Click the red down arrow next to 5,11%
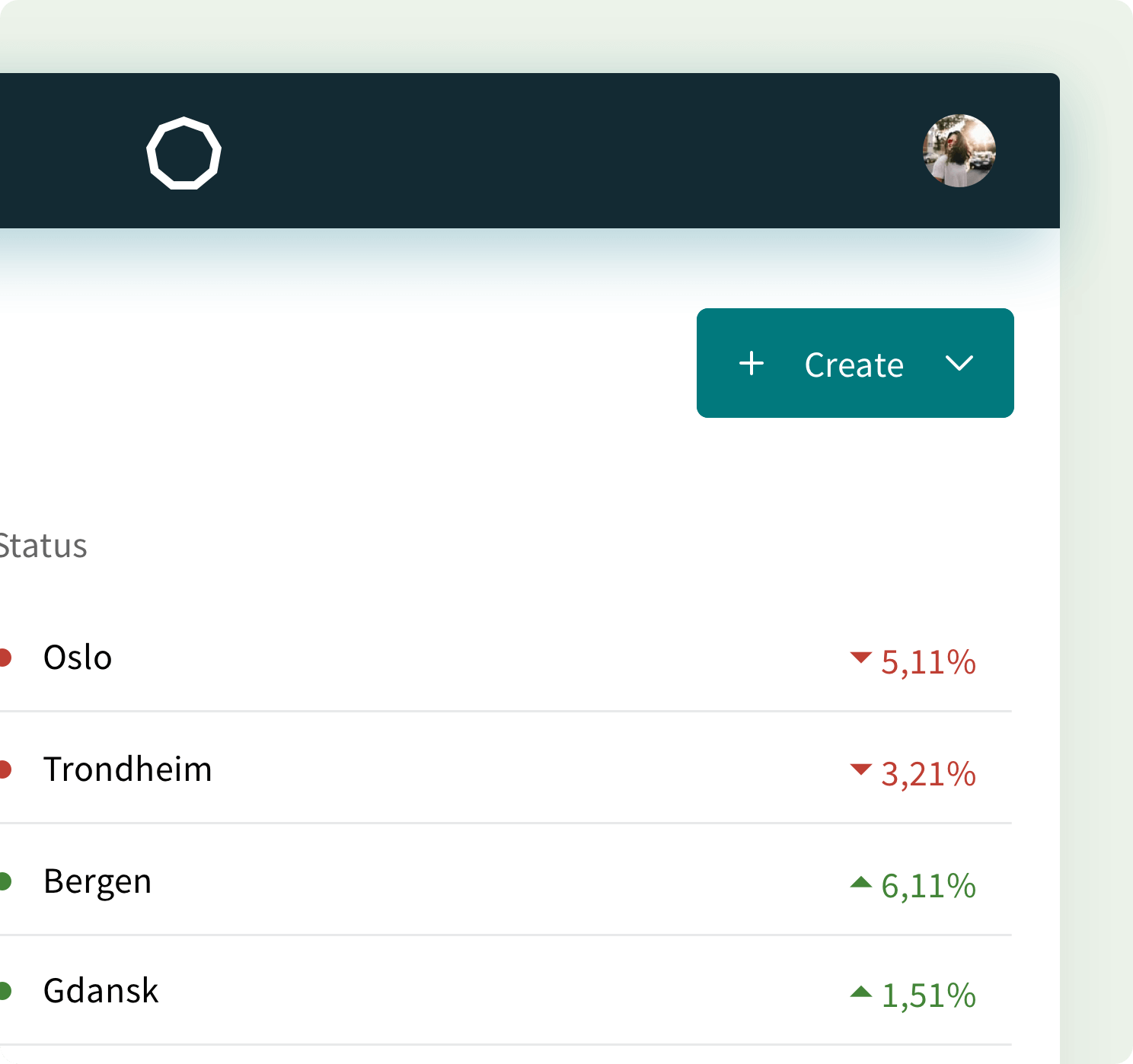 860,658
